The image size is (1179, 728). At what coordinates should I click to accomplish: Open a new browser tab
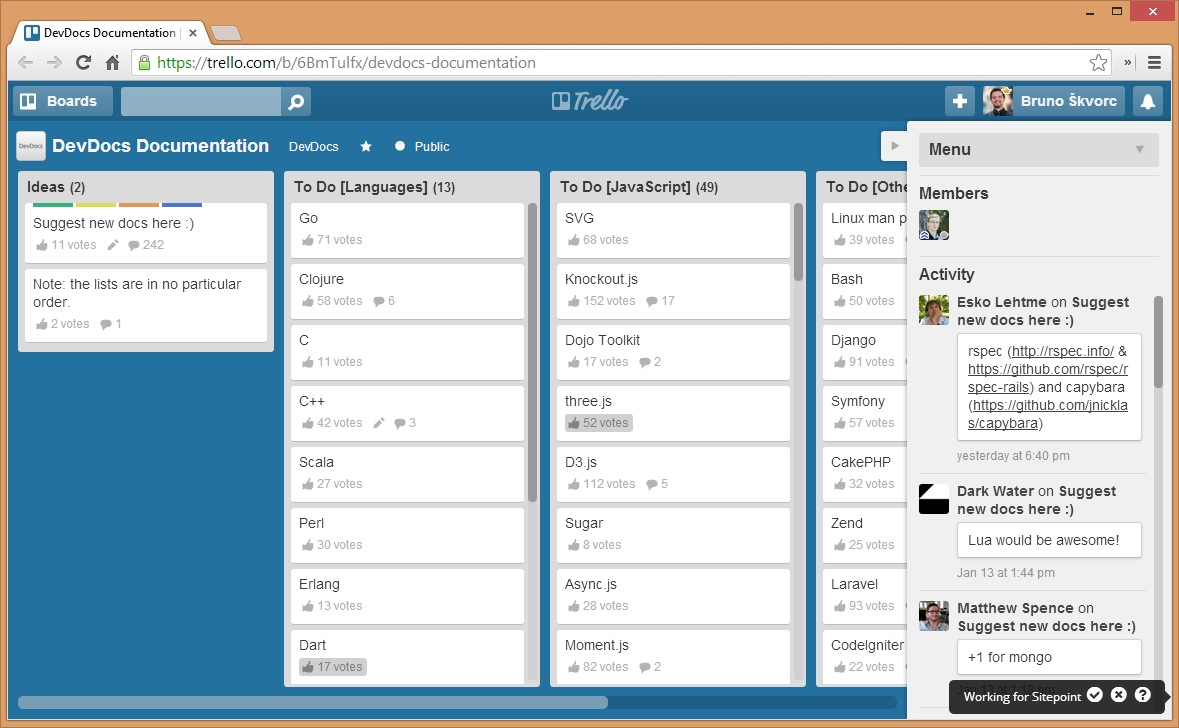[226, 33]
